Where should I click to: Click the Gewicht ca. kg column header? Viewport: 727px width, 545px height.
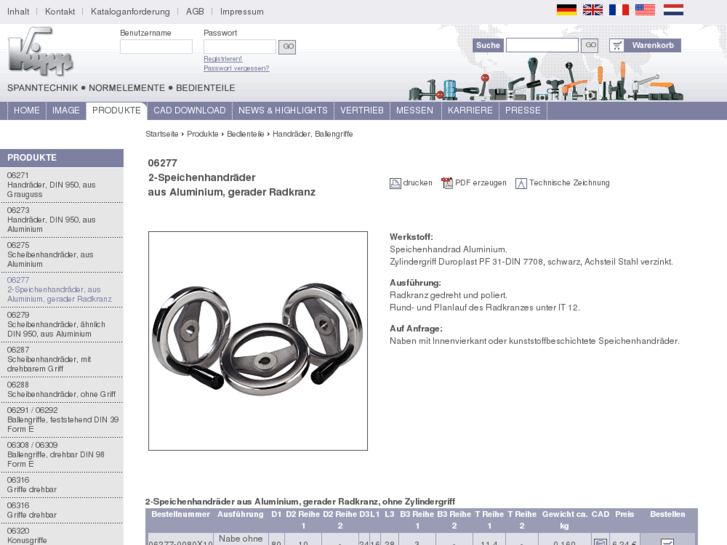point(564,520)
